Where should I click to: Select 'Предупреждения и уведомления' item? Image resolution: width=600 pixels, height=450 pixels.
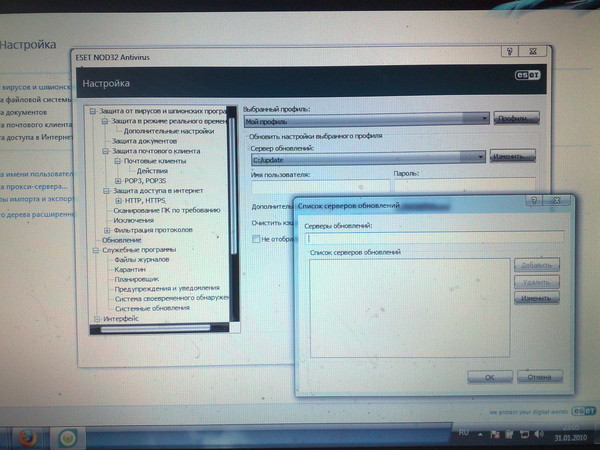point(167,288)
